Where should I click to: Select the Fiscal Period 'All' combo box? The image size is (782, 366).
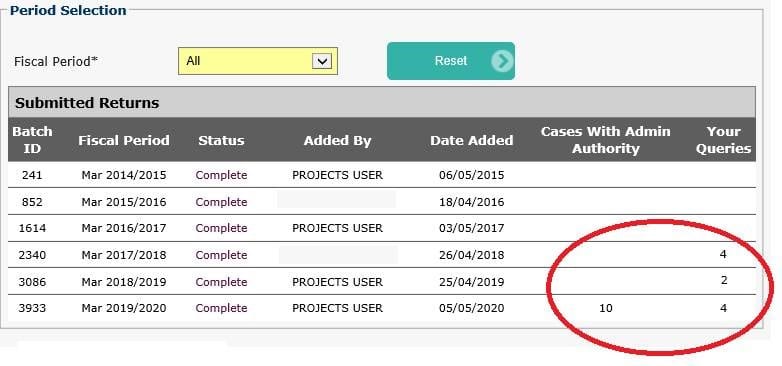[x=258, y=61]
